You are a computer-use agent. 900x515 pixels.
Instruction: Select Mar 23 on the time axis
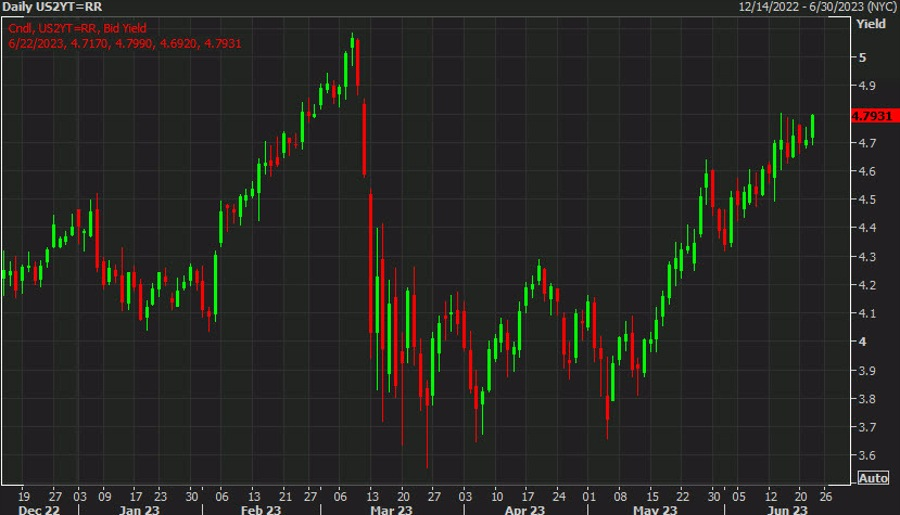[x=390, y=508]
